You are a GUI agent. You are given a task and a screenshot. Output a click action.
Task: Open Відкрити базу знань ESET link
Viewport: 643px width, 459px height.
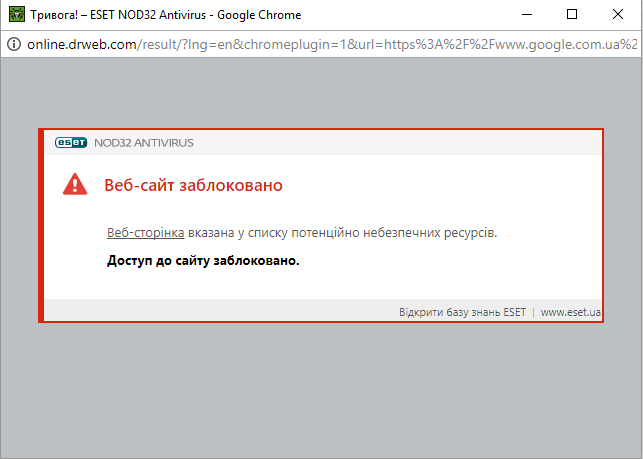point(462,312)
